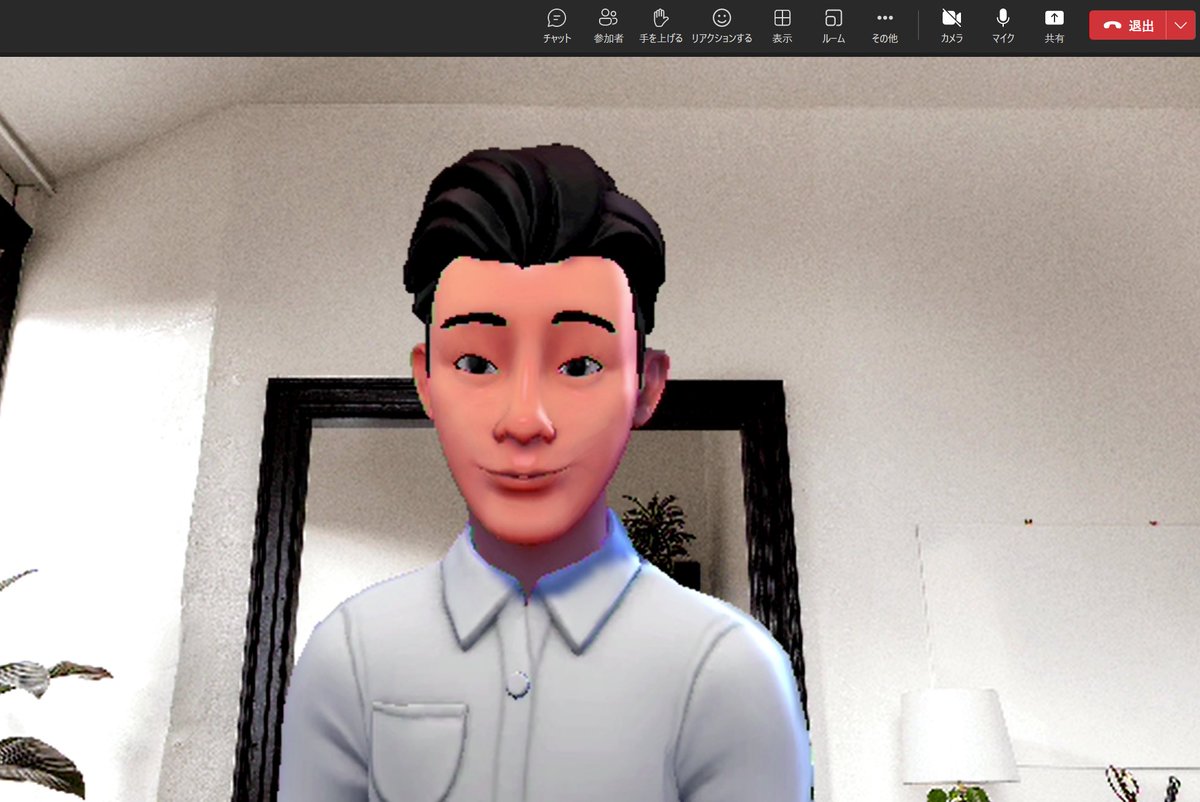Raise your hand with 手を上げる
The width and height of the screenshot is (1200, 802).
click(661, 26)
